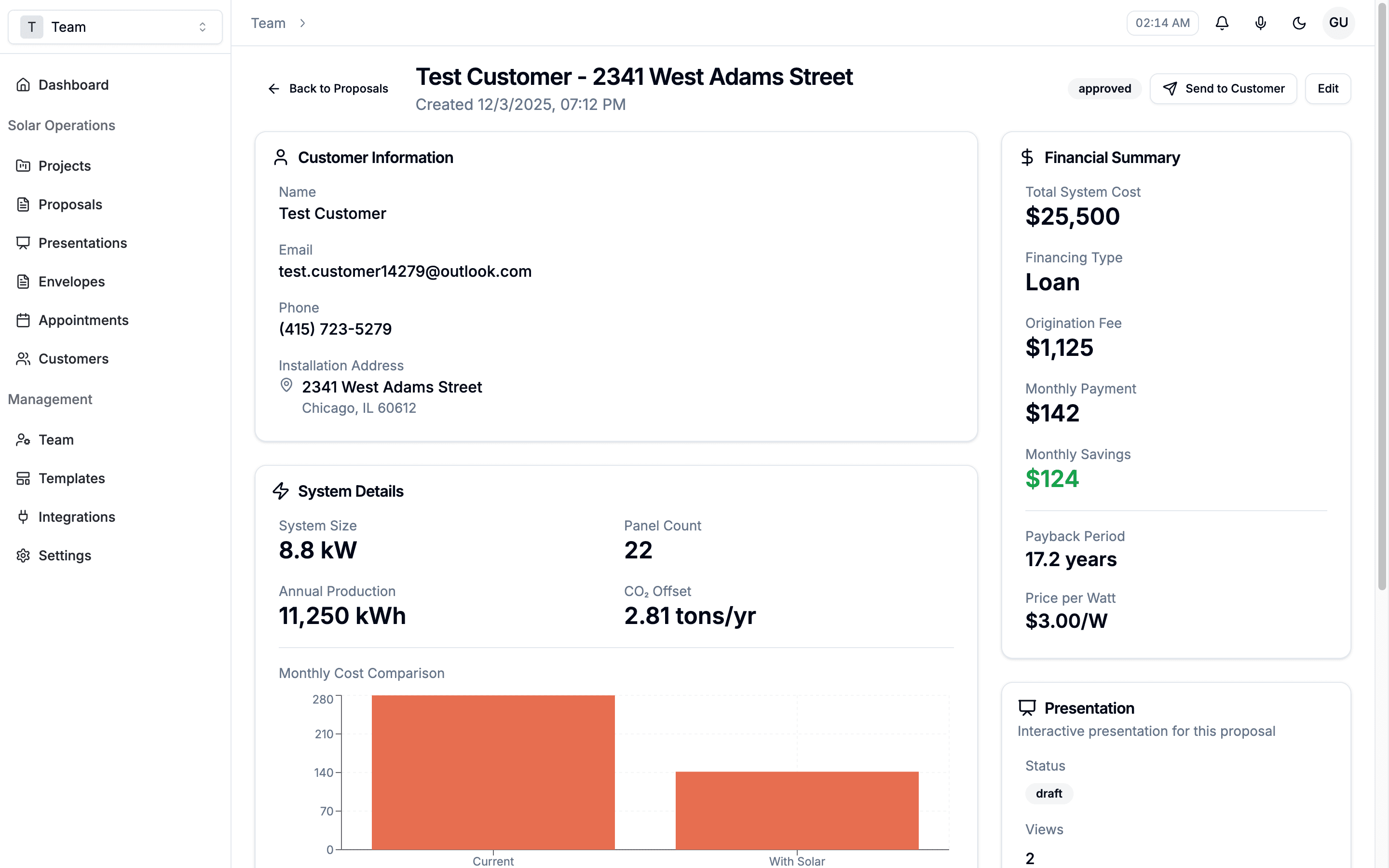
Task: Click the Team breadcrumb link
Action: [x=268, y=23]
